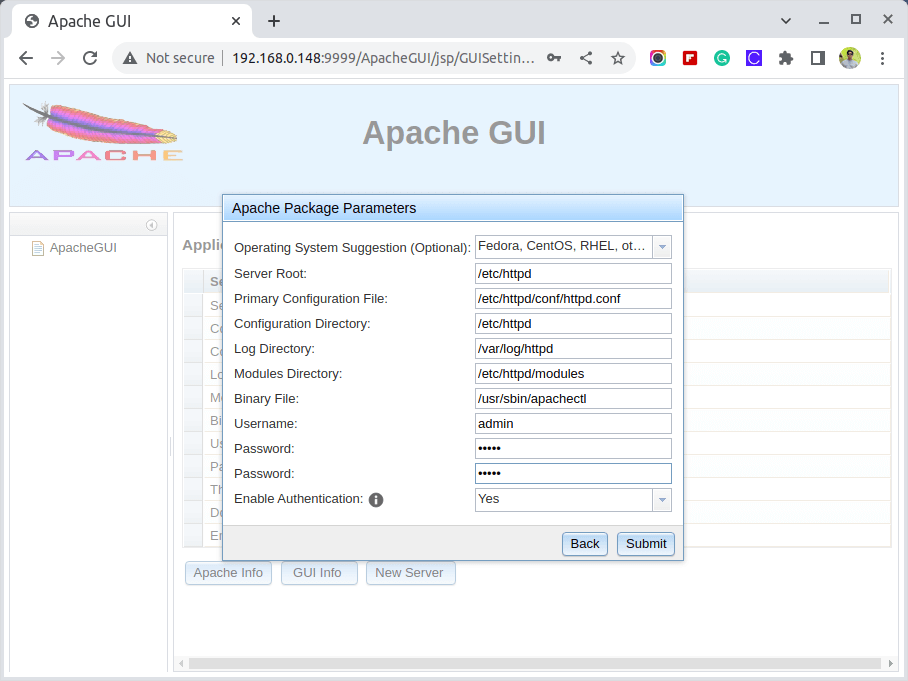This screenshot has height=681, width=908.
Task: Click the horizontal scrollbar at bottom
Action: 535,663
